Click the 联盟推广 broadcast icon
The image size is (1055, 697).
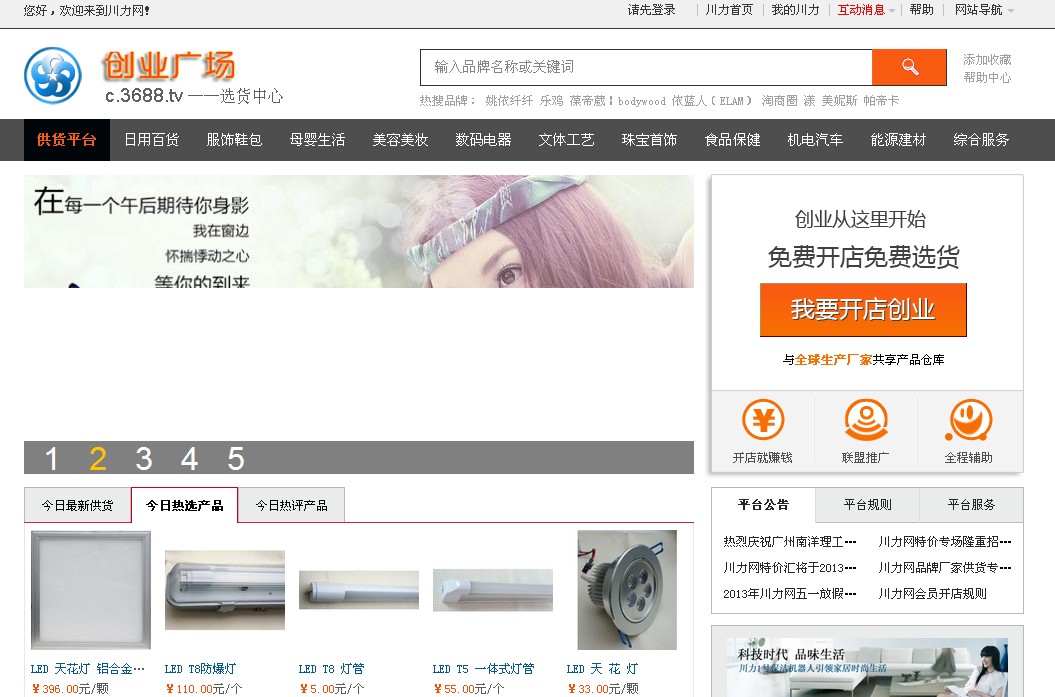coord(866,420)
